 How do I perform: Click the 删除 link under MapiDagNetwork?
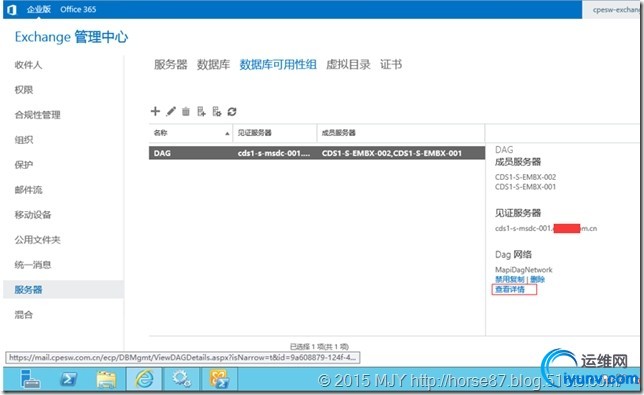point(537,280)
